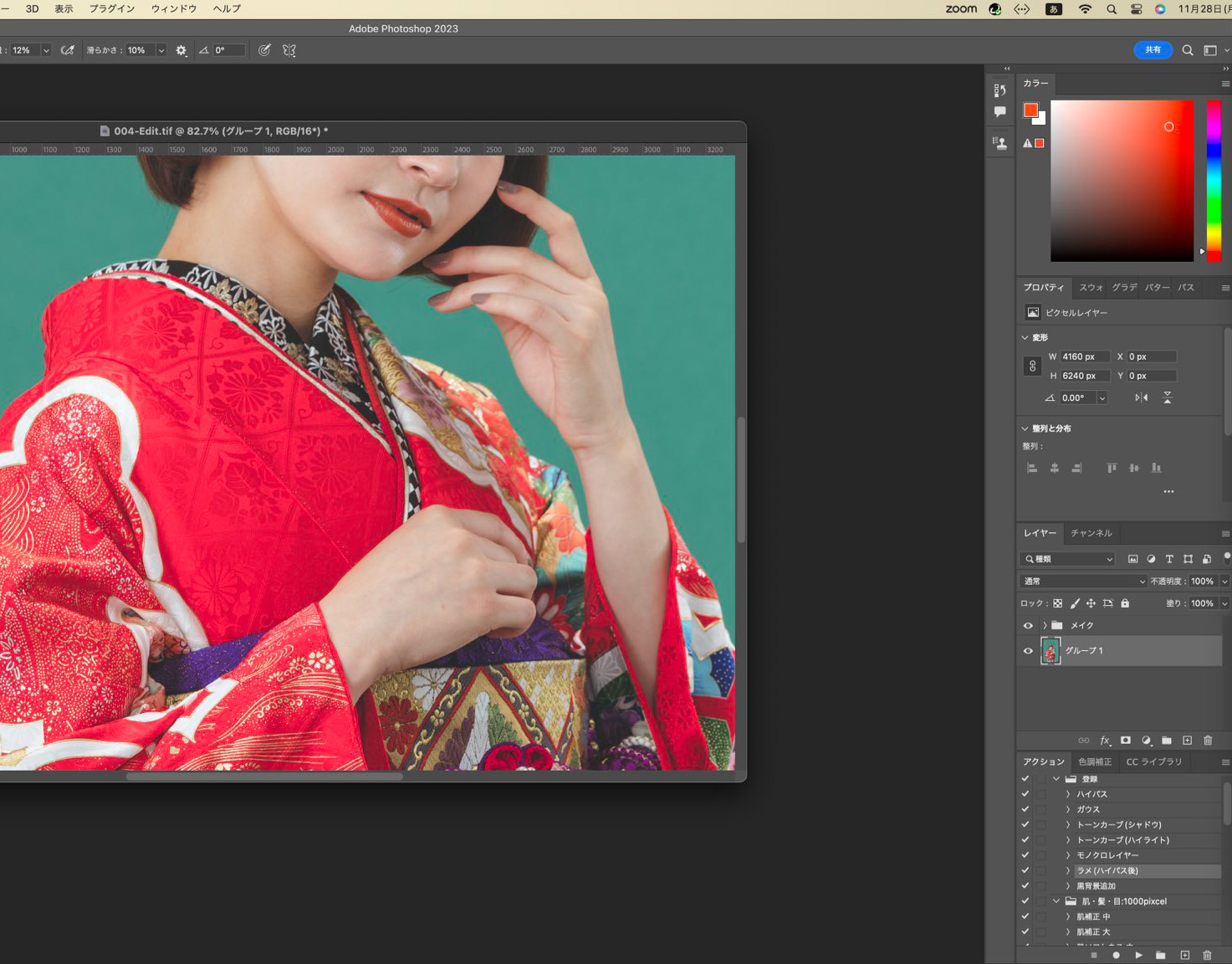The height and width of the screenshot is (964, 1232).
Task: Open the Comments panel speech-bubble icon
Action: 999,111
